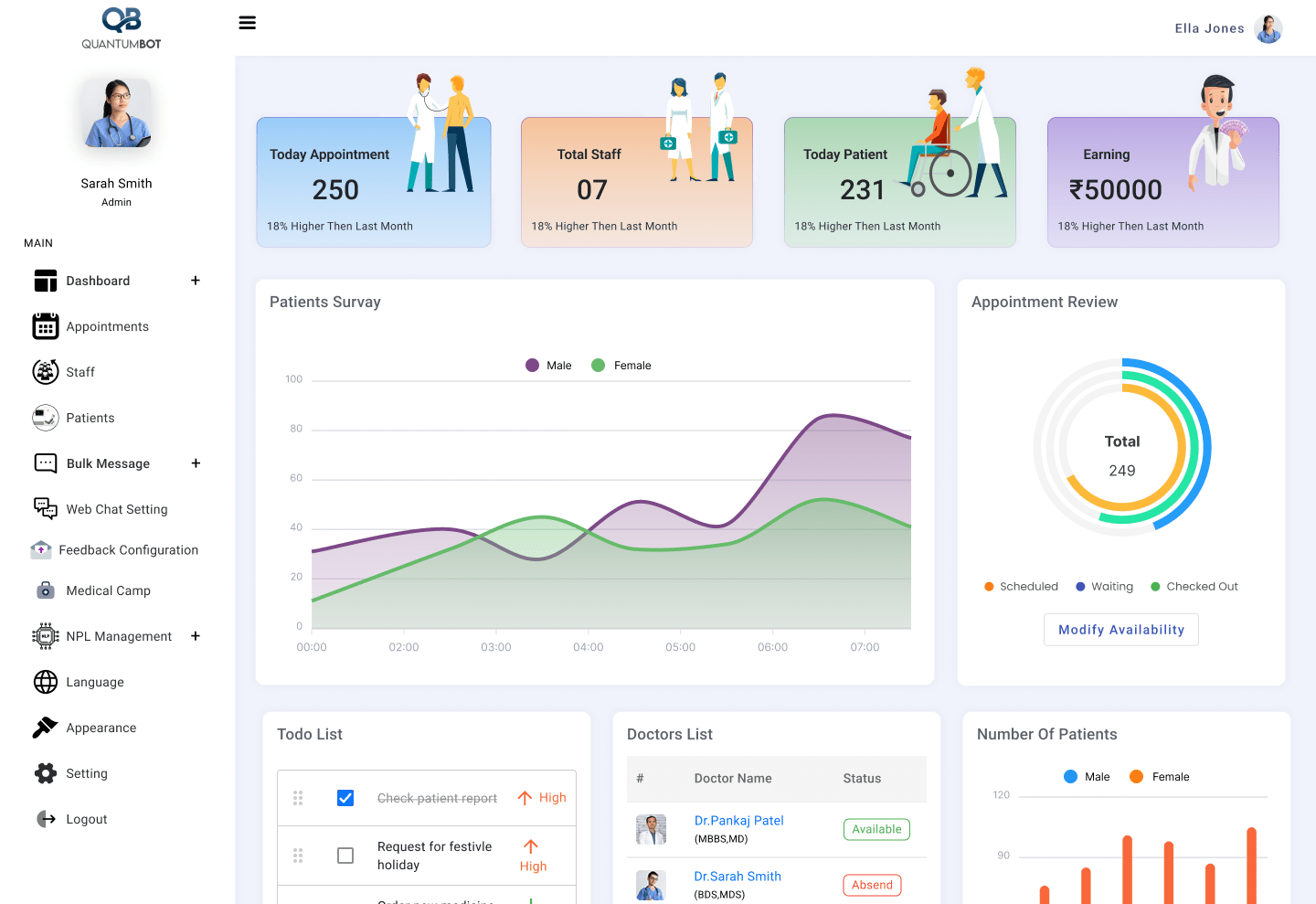Click the Bulk Message chat icon
1316x904 pixels.
click(46, 463)
